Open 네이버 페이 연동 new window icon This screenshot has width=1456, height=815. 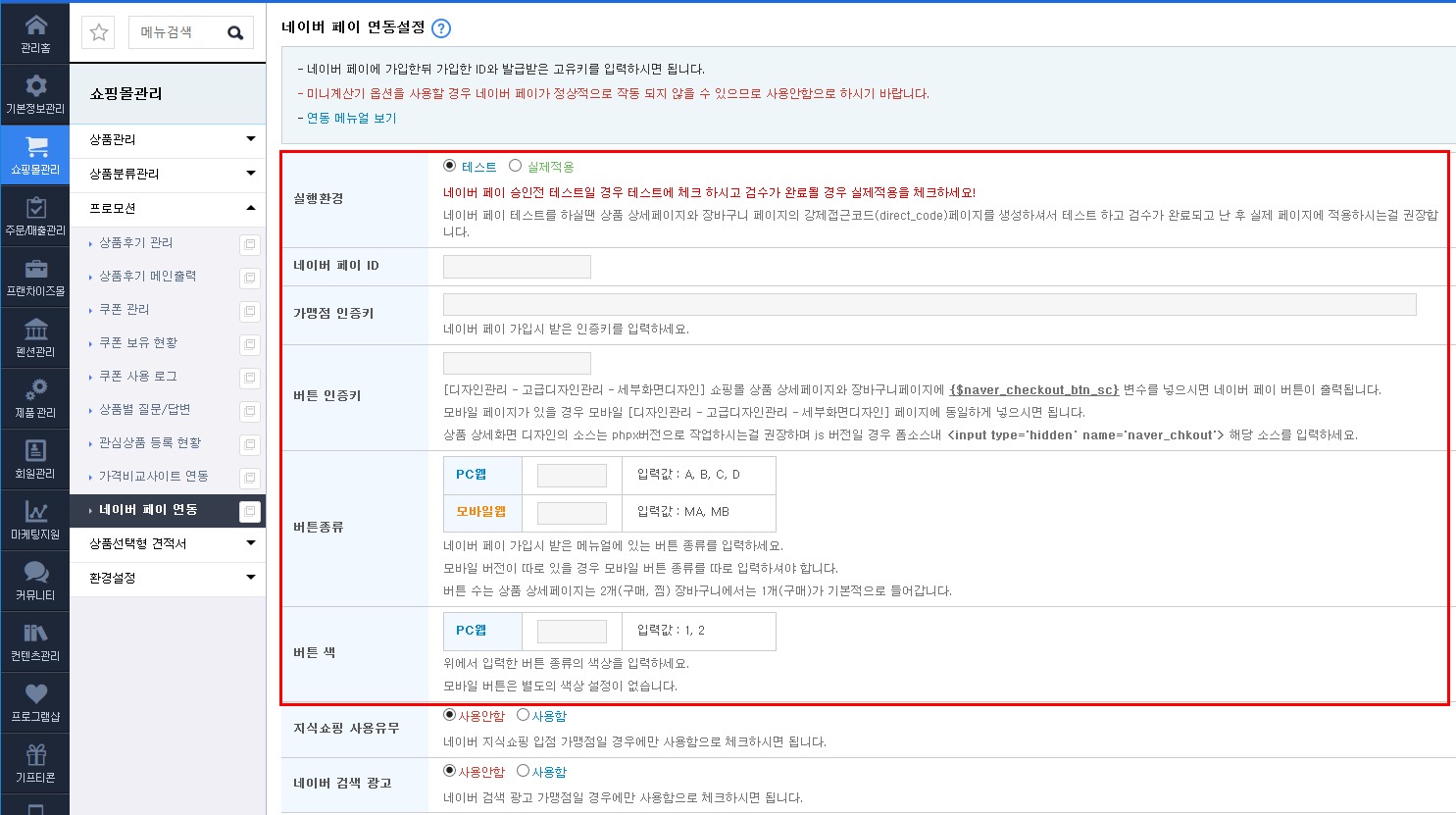click(x=250, y=511)
